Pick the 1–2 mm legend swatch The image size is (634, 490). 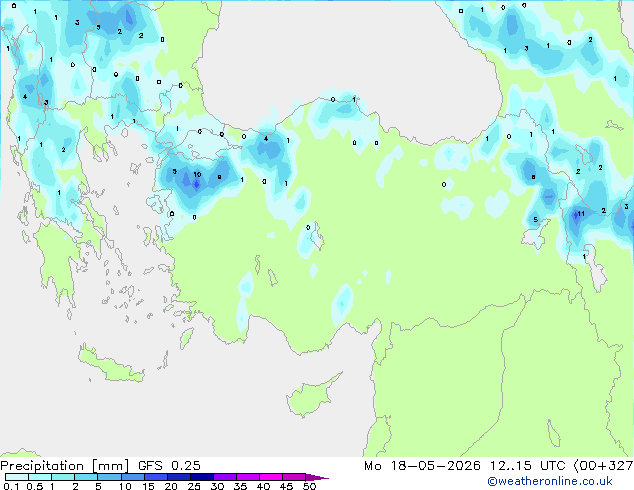(x=63, y=477)
